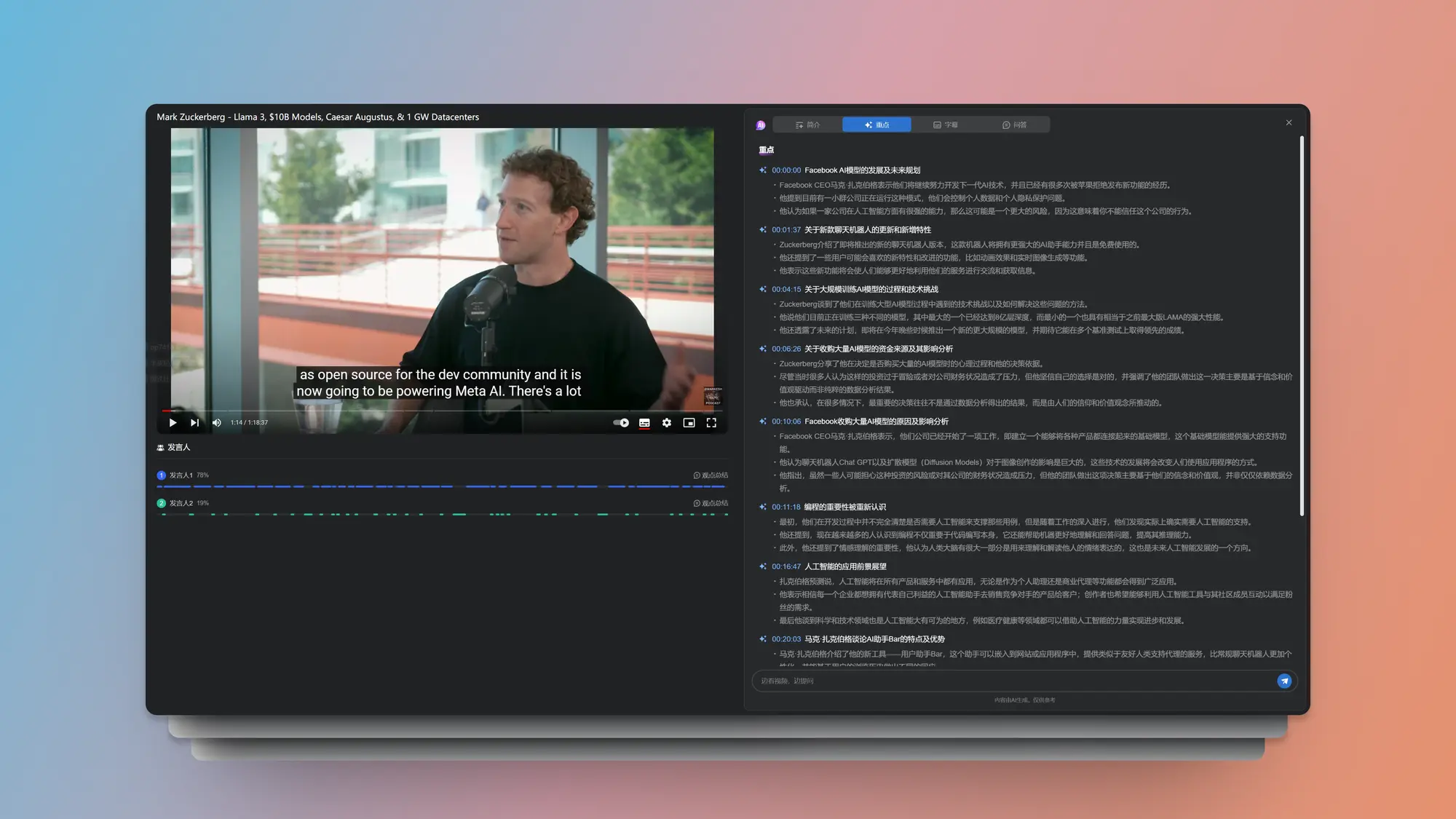
Task: Switch to the 简介 tab
Action: point(807,124)
